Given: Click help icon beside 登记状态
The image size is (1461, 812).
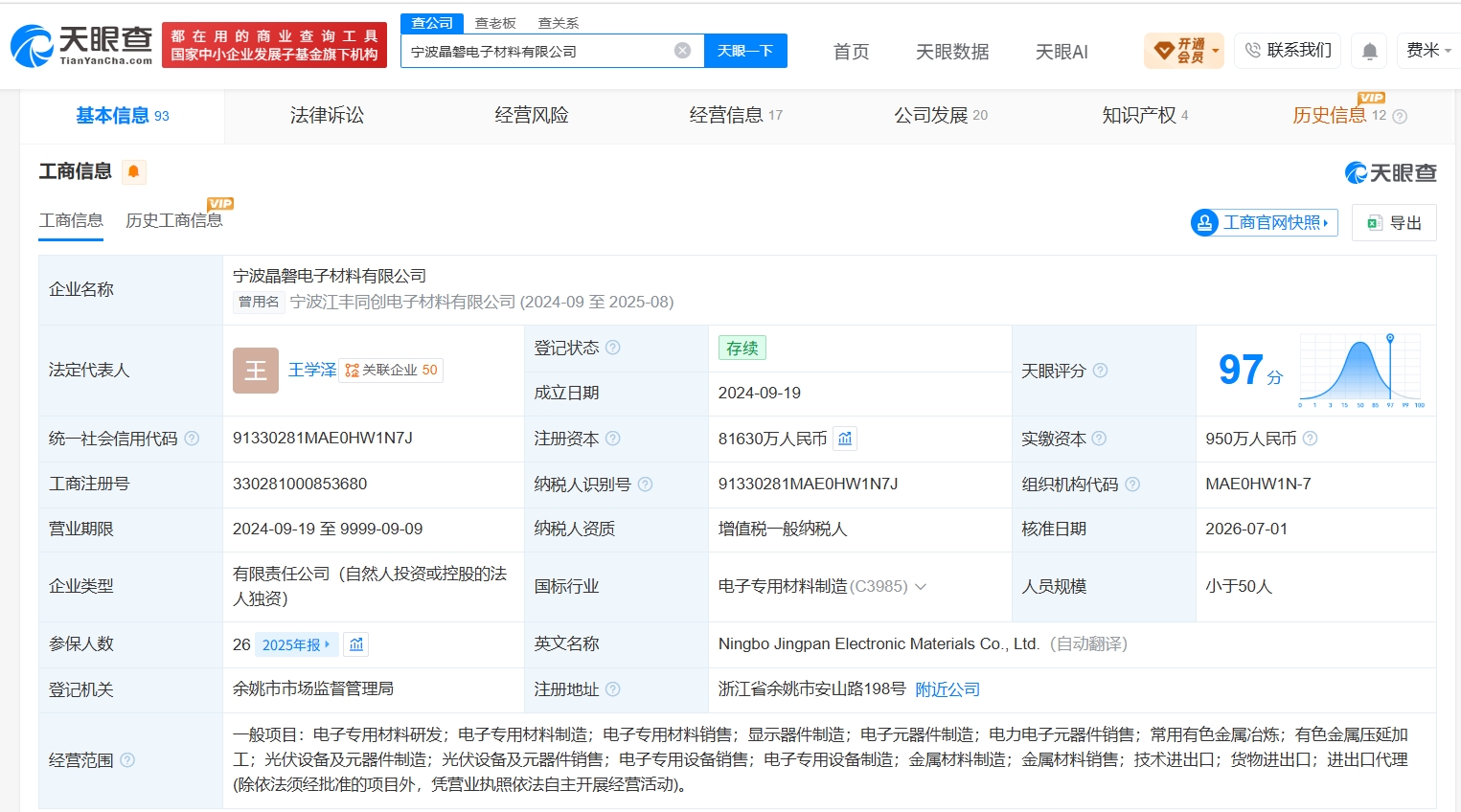Looking at the screenshot, I should point(613,348).
